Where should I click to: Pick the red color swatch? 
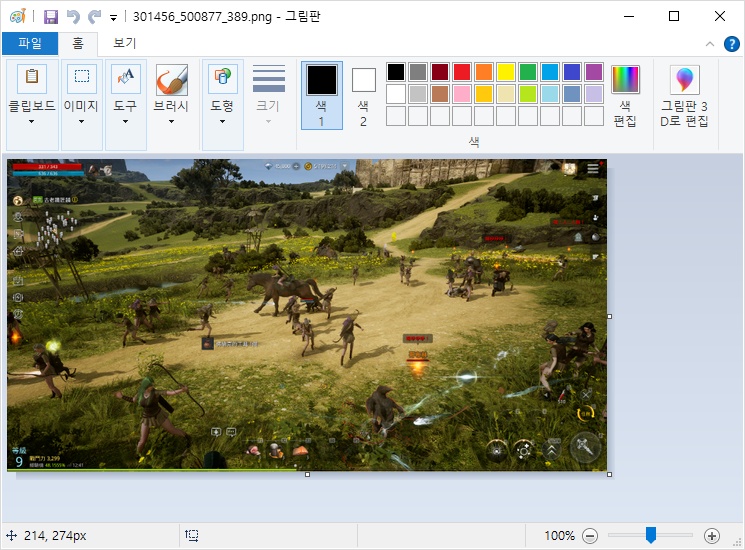[x=462, y=72]
